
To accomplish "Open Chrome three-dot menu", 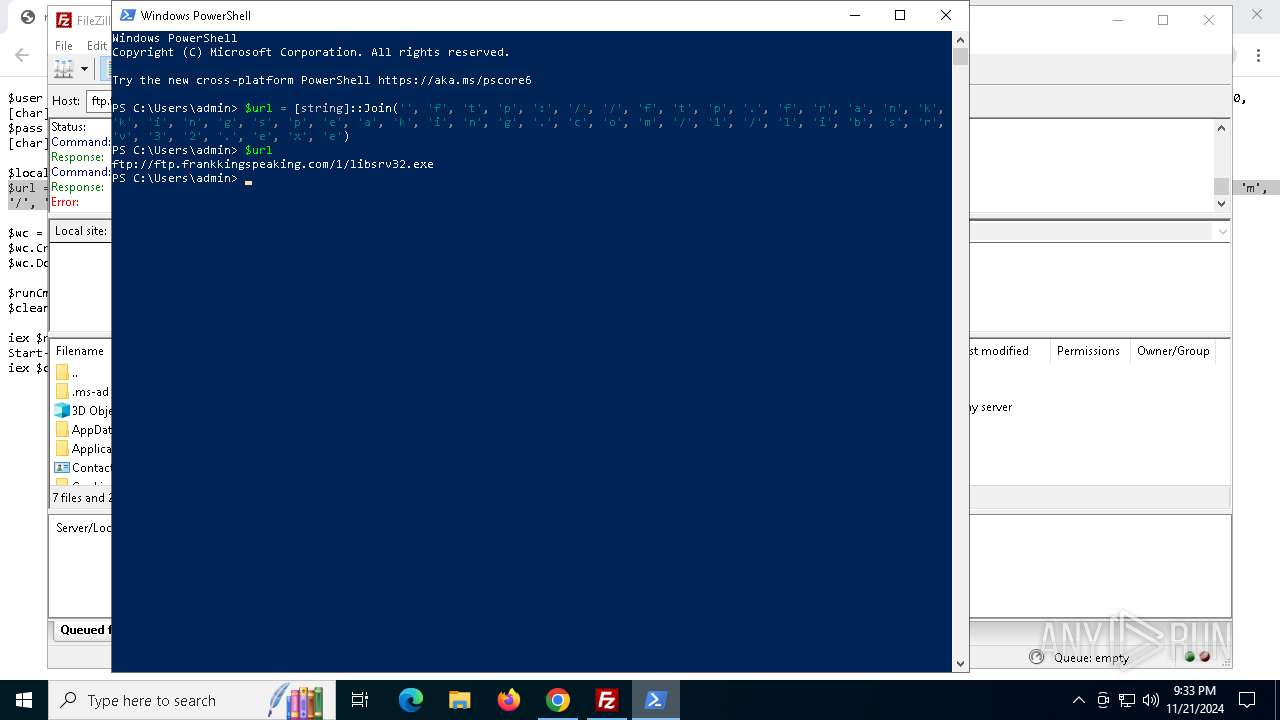I will coord(1257,56).
